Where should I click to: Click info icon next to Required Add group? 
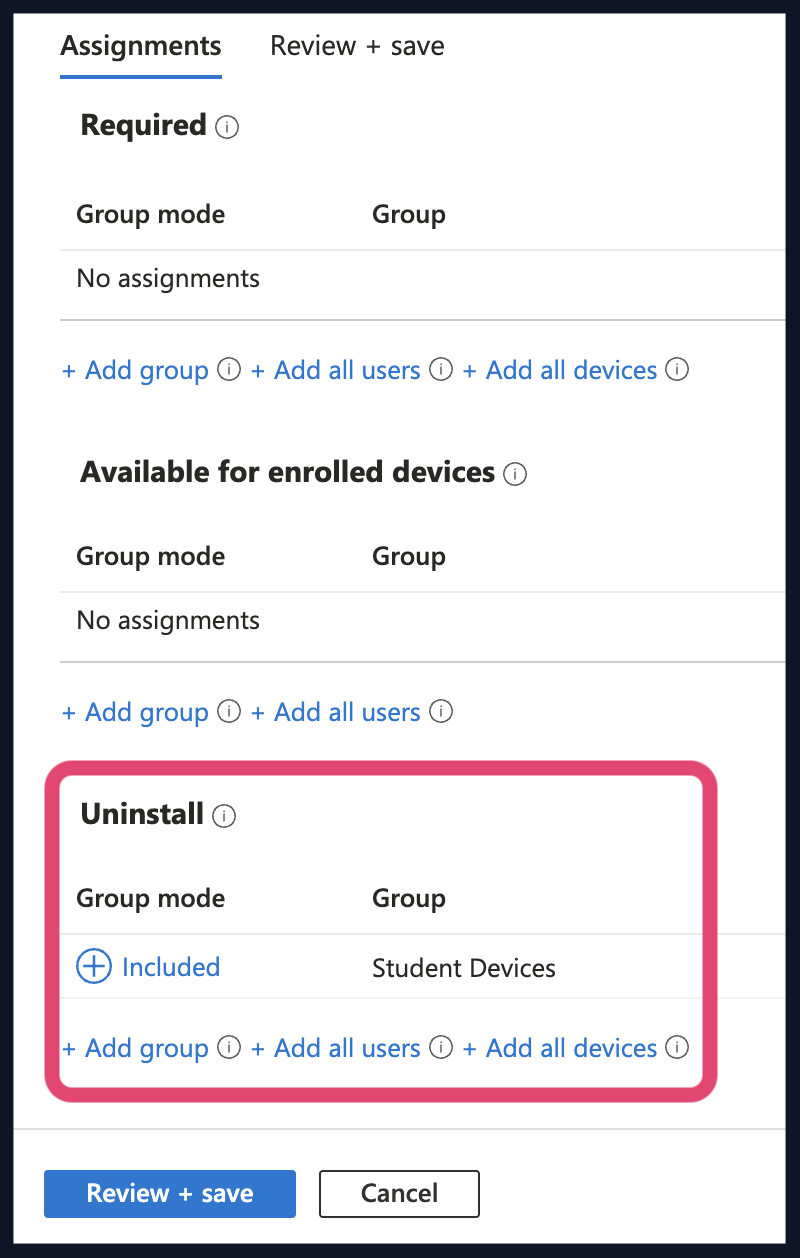pyautogui.click(x=229, y=370)
